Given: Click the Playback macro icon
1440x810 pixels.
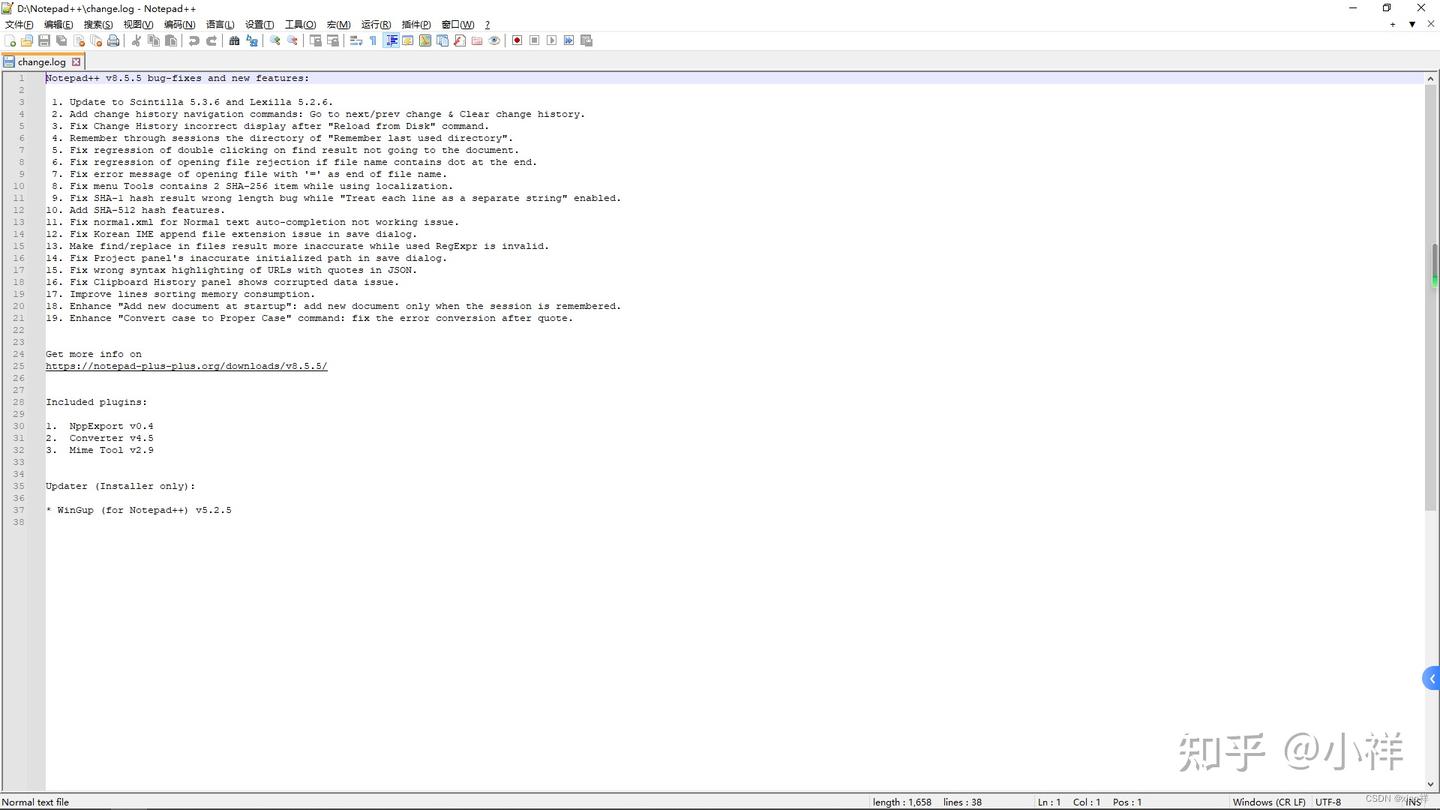Looking at the screenshot, I should click(x=552, y=41).
